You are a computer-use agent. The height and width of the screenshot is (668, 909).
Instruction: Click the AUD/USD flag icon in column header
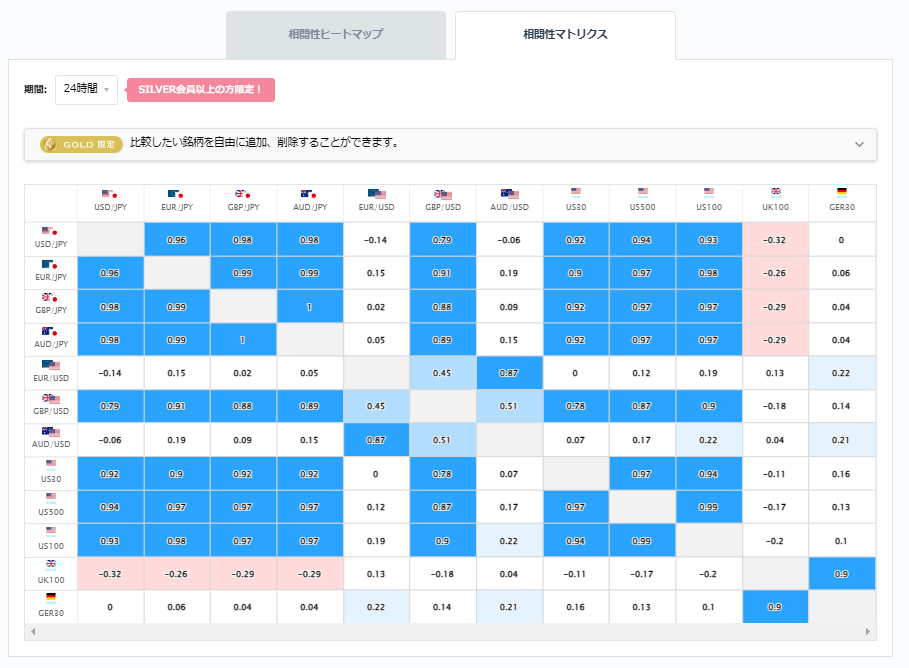click(509, 194)
